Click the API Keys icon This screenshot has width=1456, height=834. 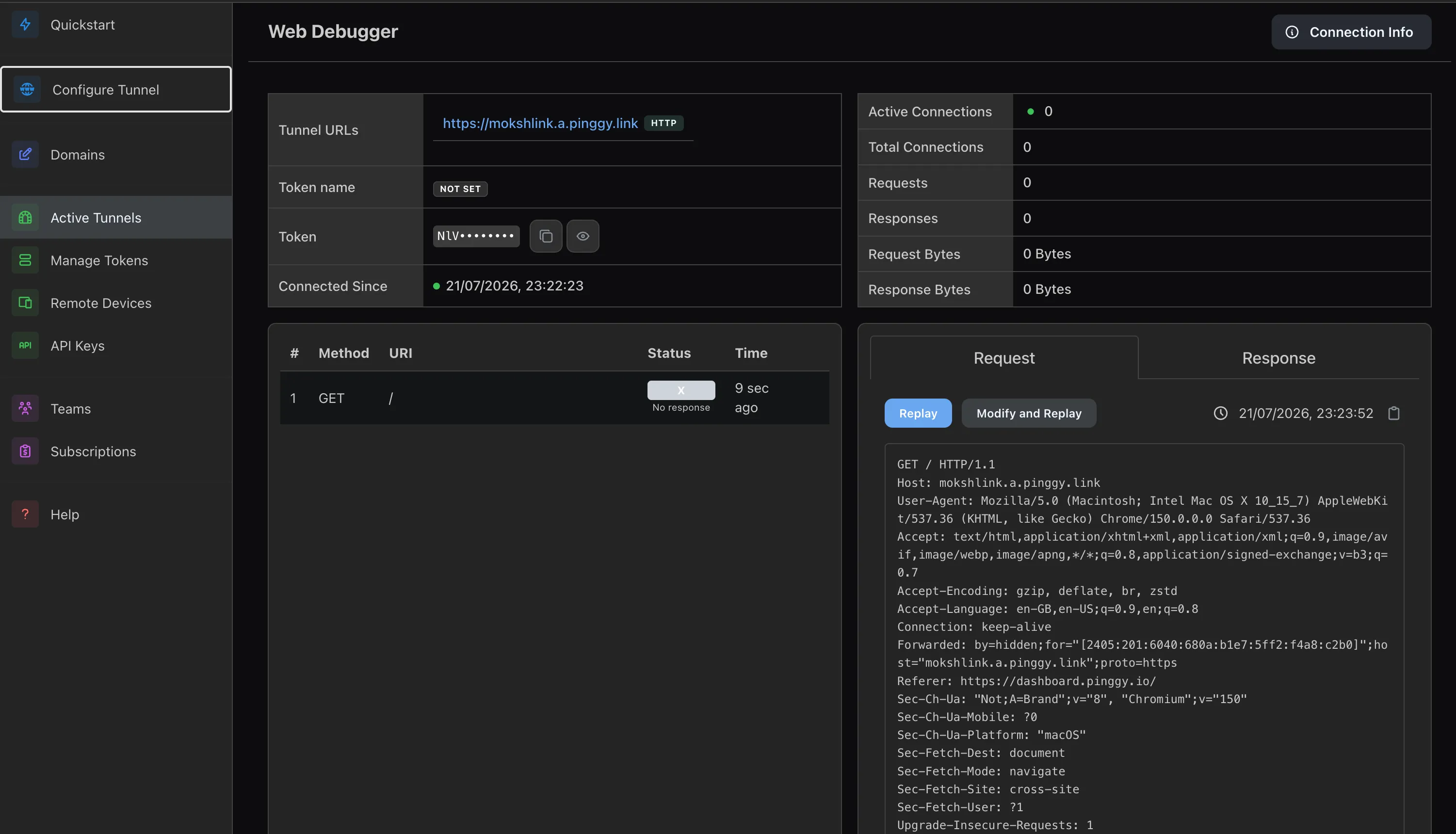coord(25,345)
